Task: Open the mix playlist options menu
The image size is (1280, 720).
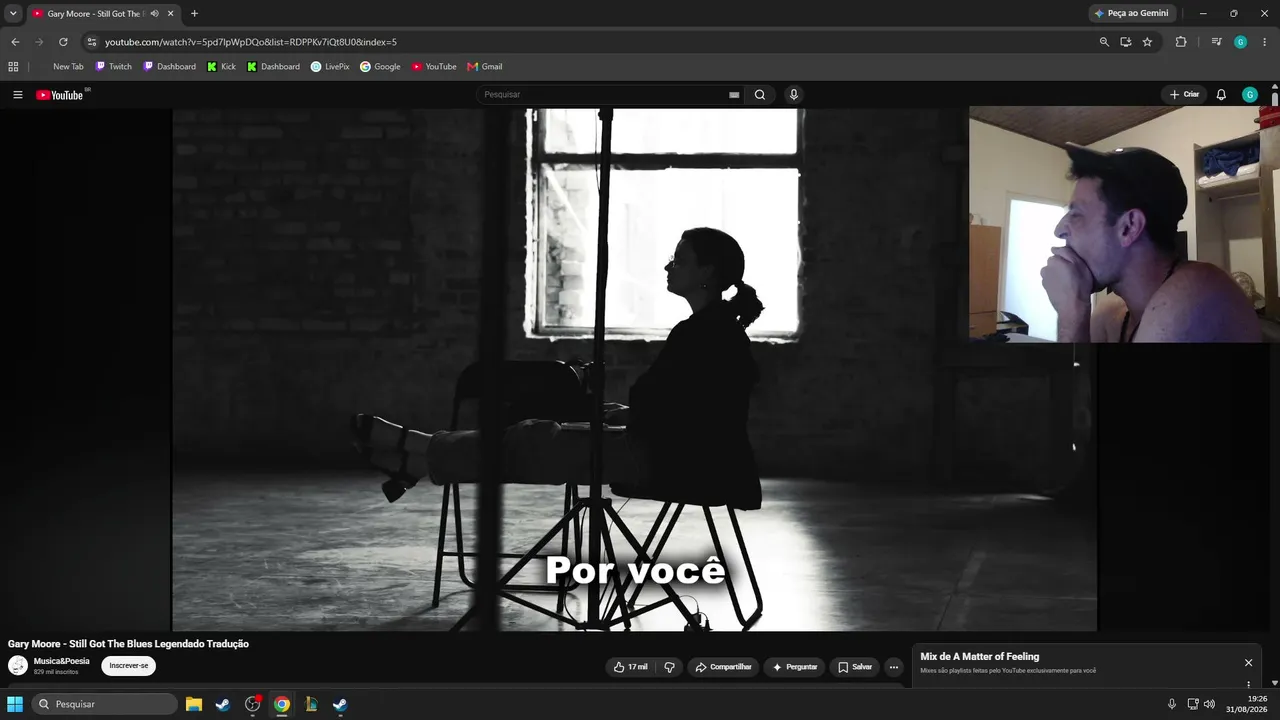Action: pyautogui.click(x=1248, y=684)
